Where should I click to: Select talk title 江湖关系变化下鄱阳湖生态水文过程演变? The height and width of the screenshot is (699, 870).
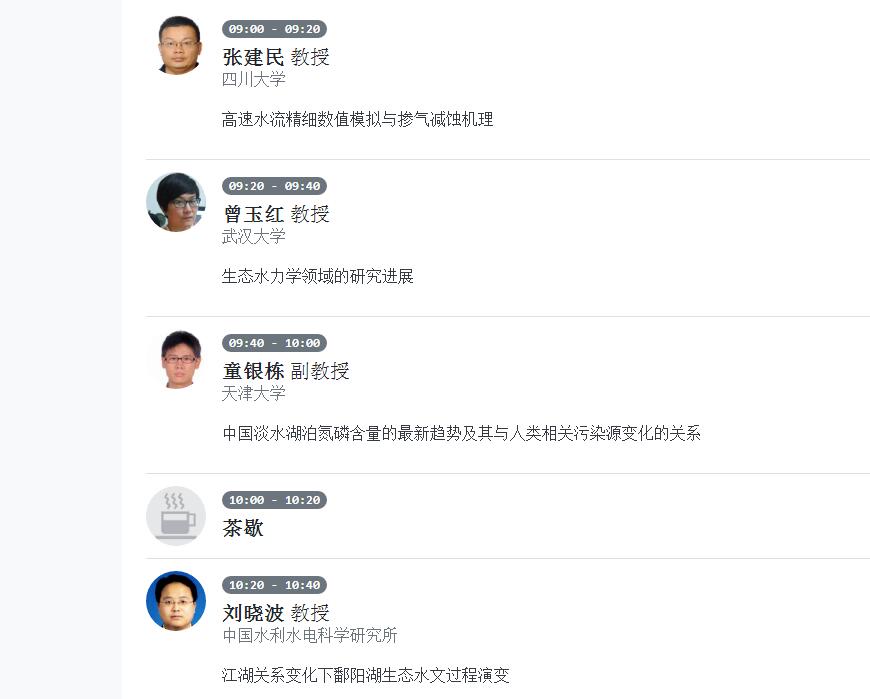(x=365, y=675)
